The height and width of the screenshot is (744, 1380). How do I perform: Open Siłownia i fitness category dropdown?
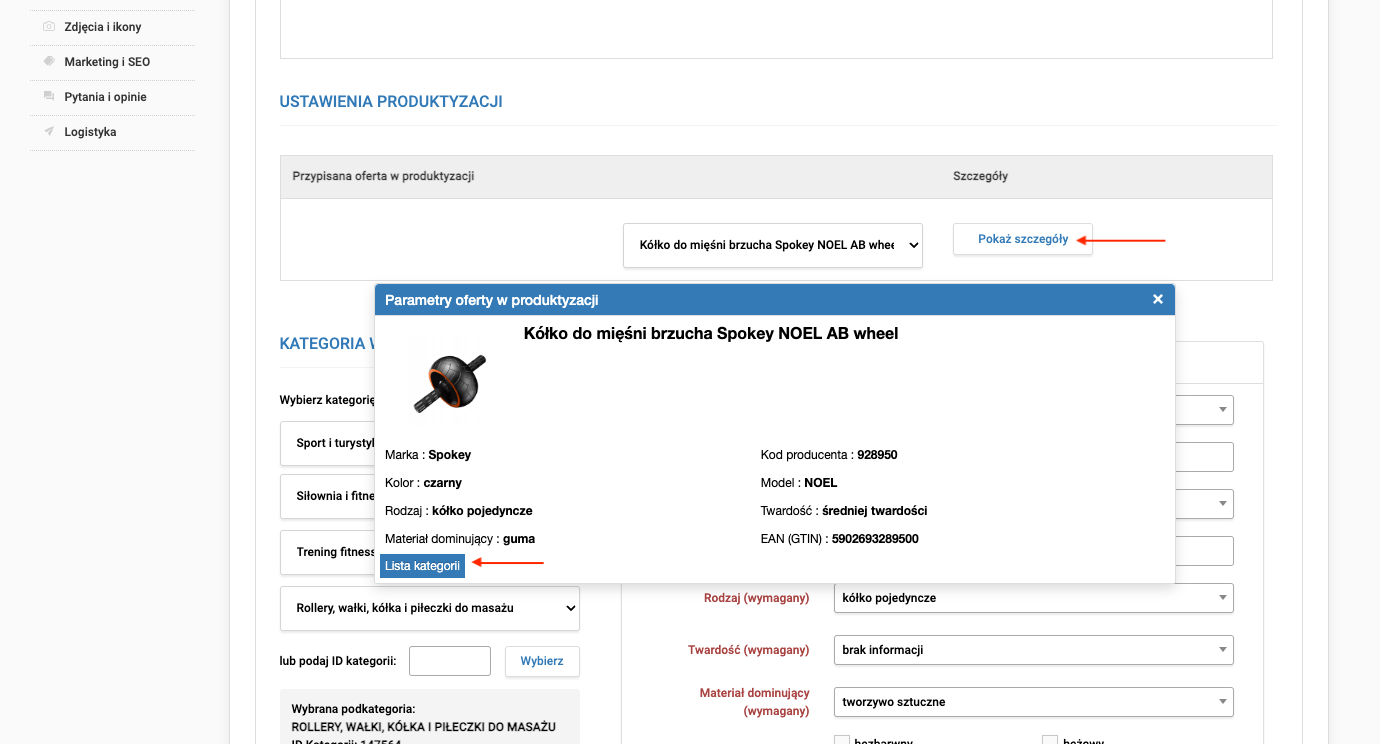(328, 496)
